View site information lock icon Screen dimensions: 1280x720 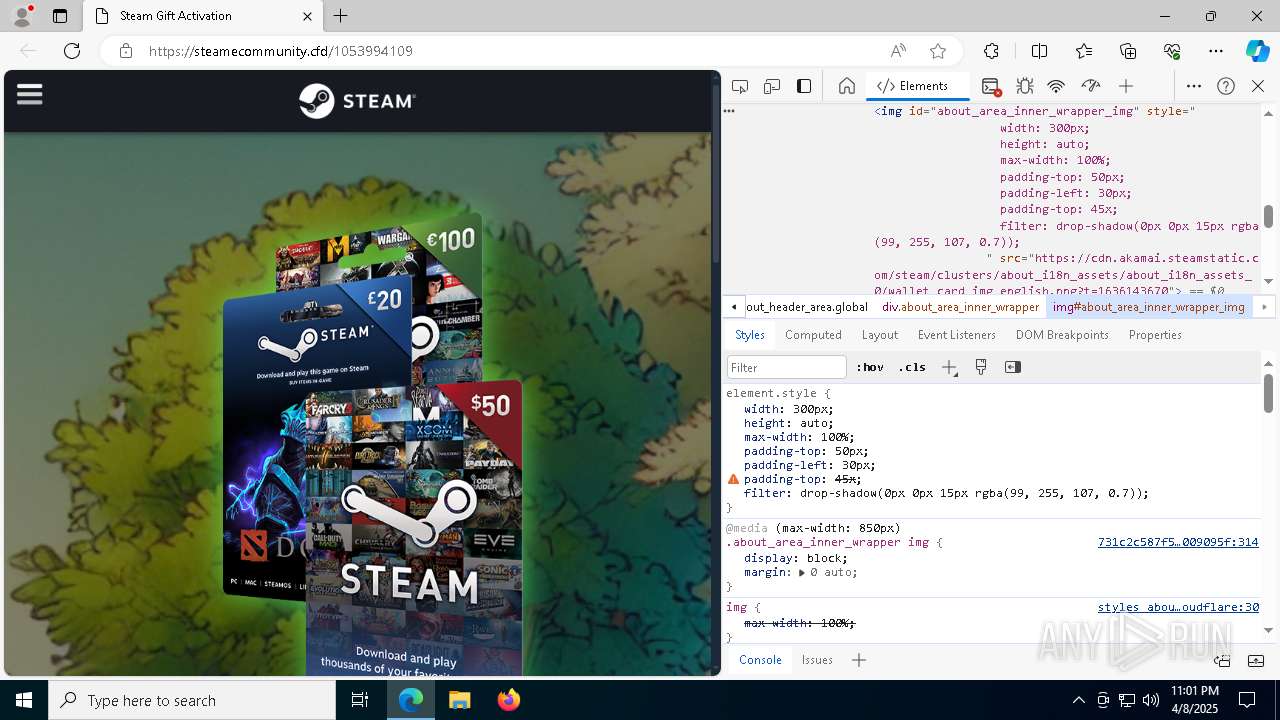coord(126,51)
